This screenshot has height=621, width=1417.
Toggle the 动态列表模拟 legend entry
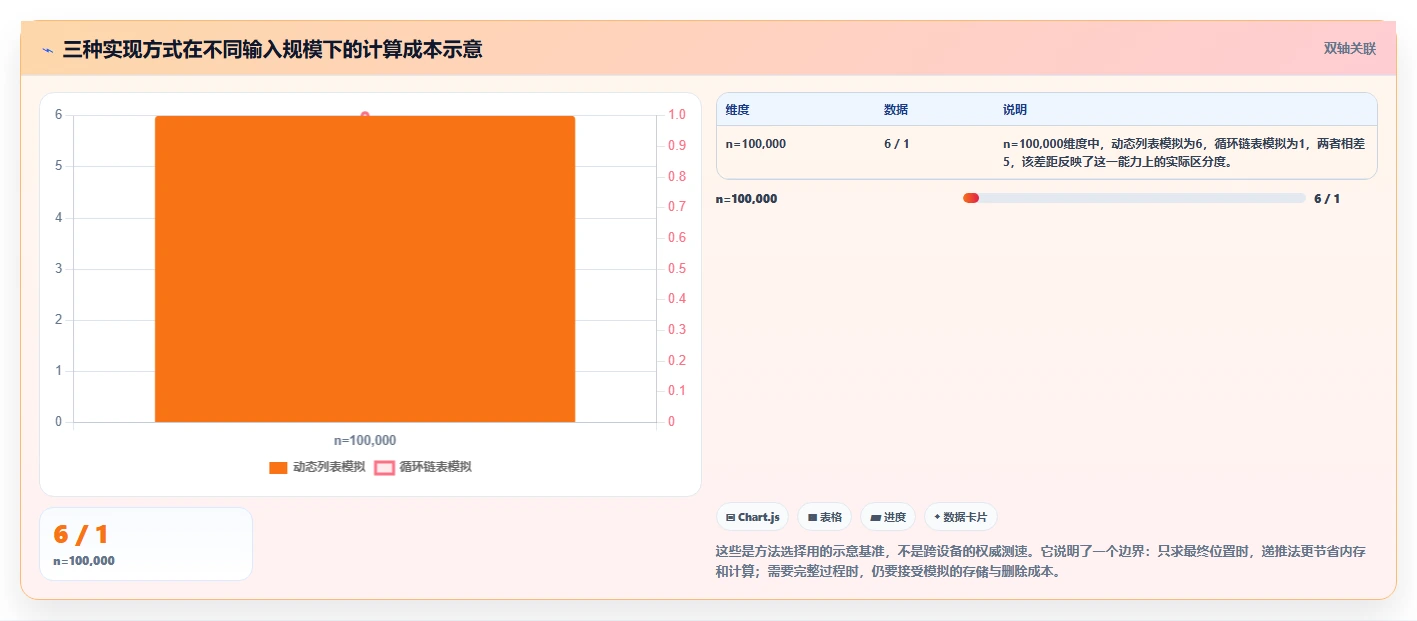click(317, 467)
